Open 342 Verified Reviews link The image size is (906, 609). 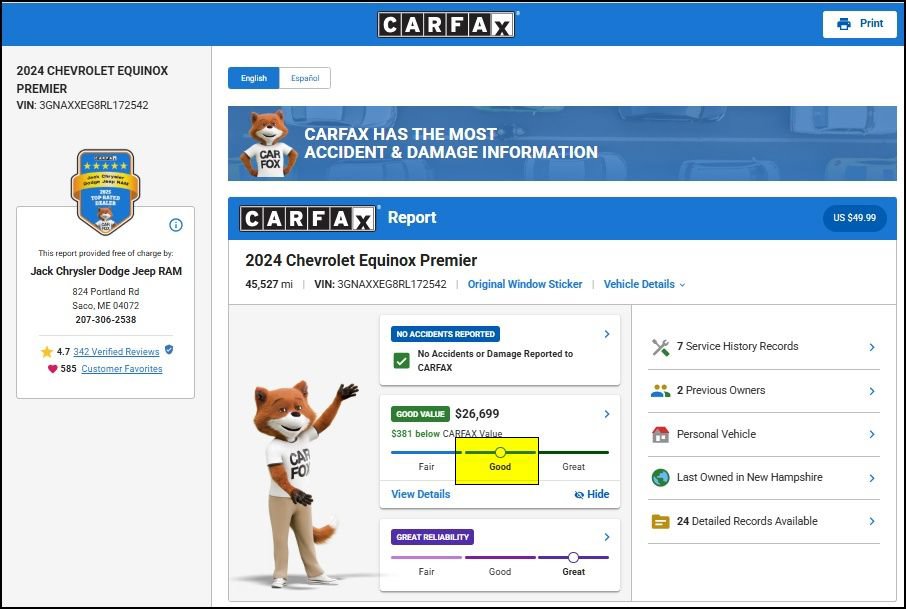(116, 351)
